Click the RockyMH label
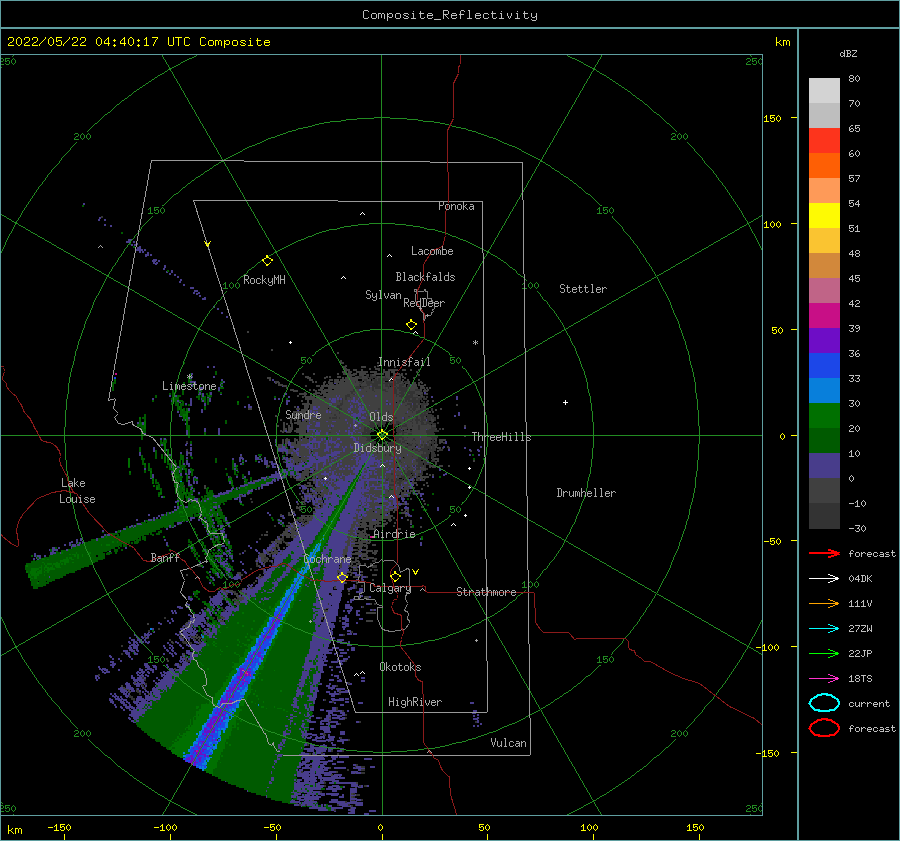Screen dimensions: 900x841 [x=264, y=280]
